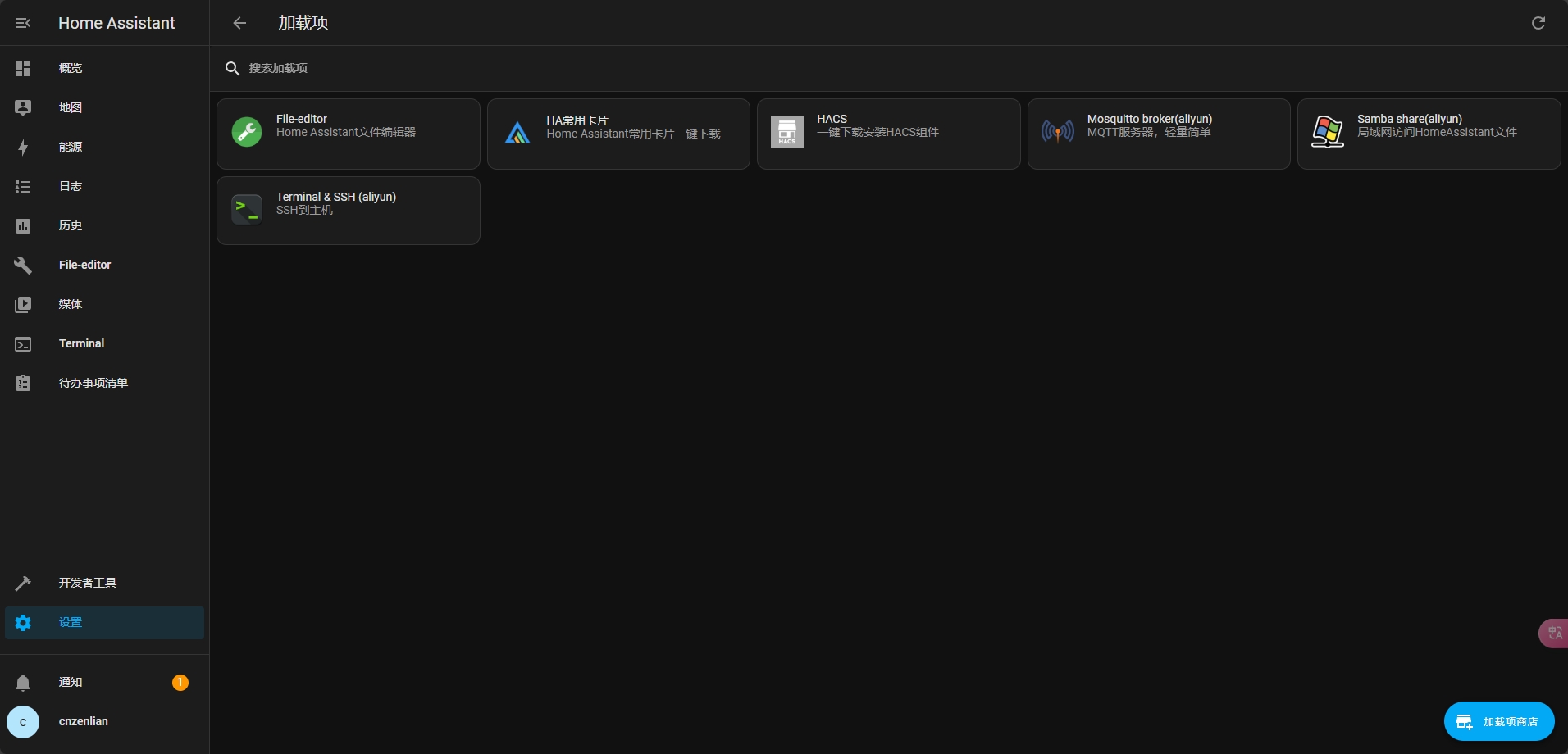This screenshot has height=754, width=1568.
Task: Click the Home Assistant sidebar title
Action: 116,23
